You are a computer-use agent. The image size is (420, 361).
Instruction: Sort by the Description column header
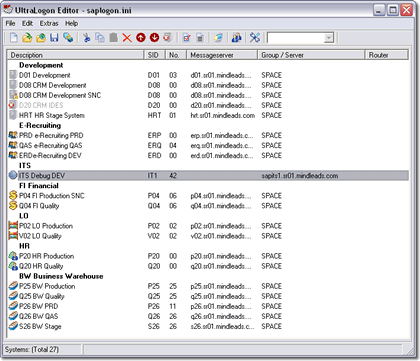[75, 55]
